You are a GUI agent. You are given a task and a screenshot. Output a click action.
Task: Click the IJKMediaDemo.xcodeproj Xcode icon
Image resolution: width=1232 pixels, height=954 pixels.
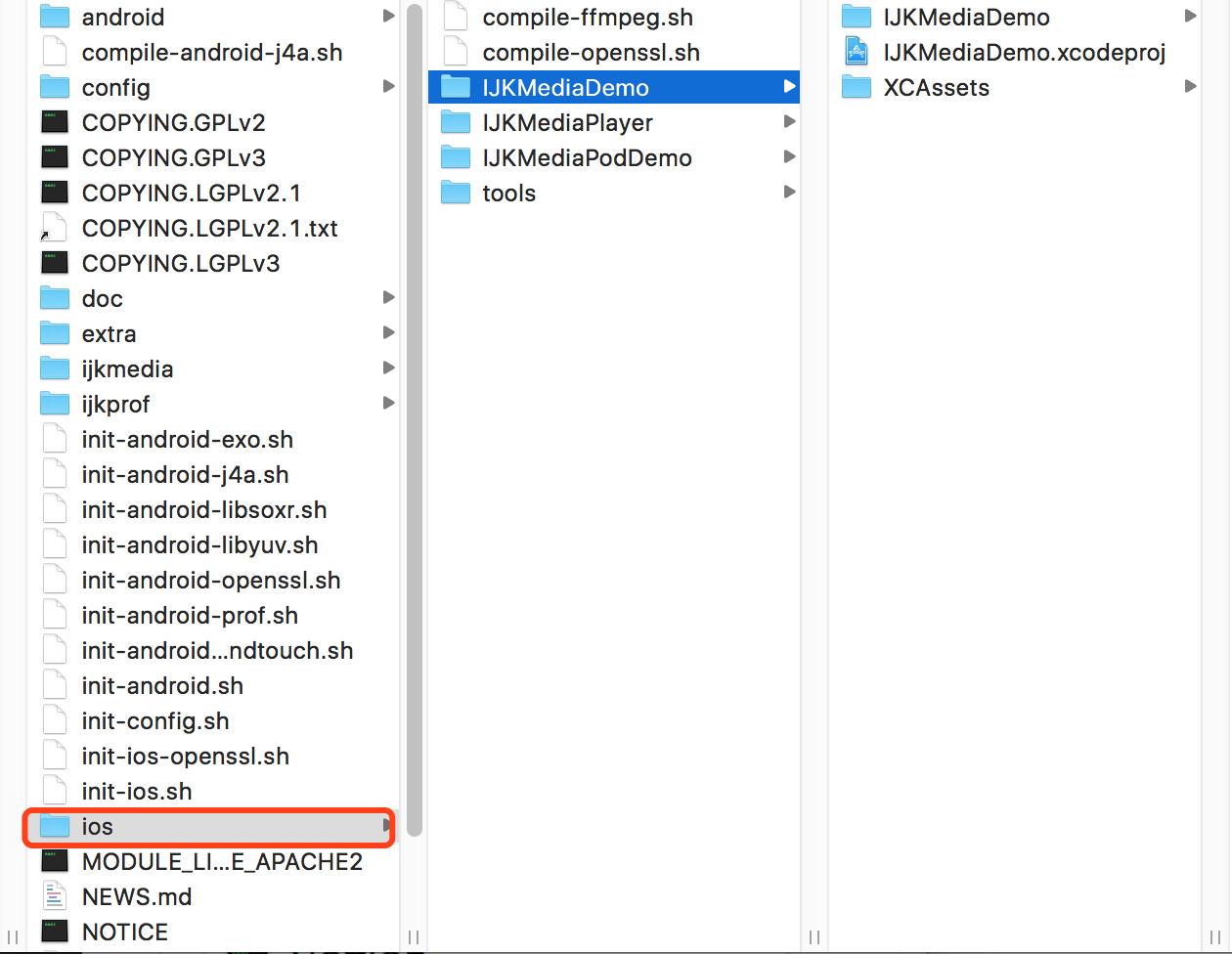(857, 52)
